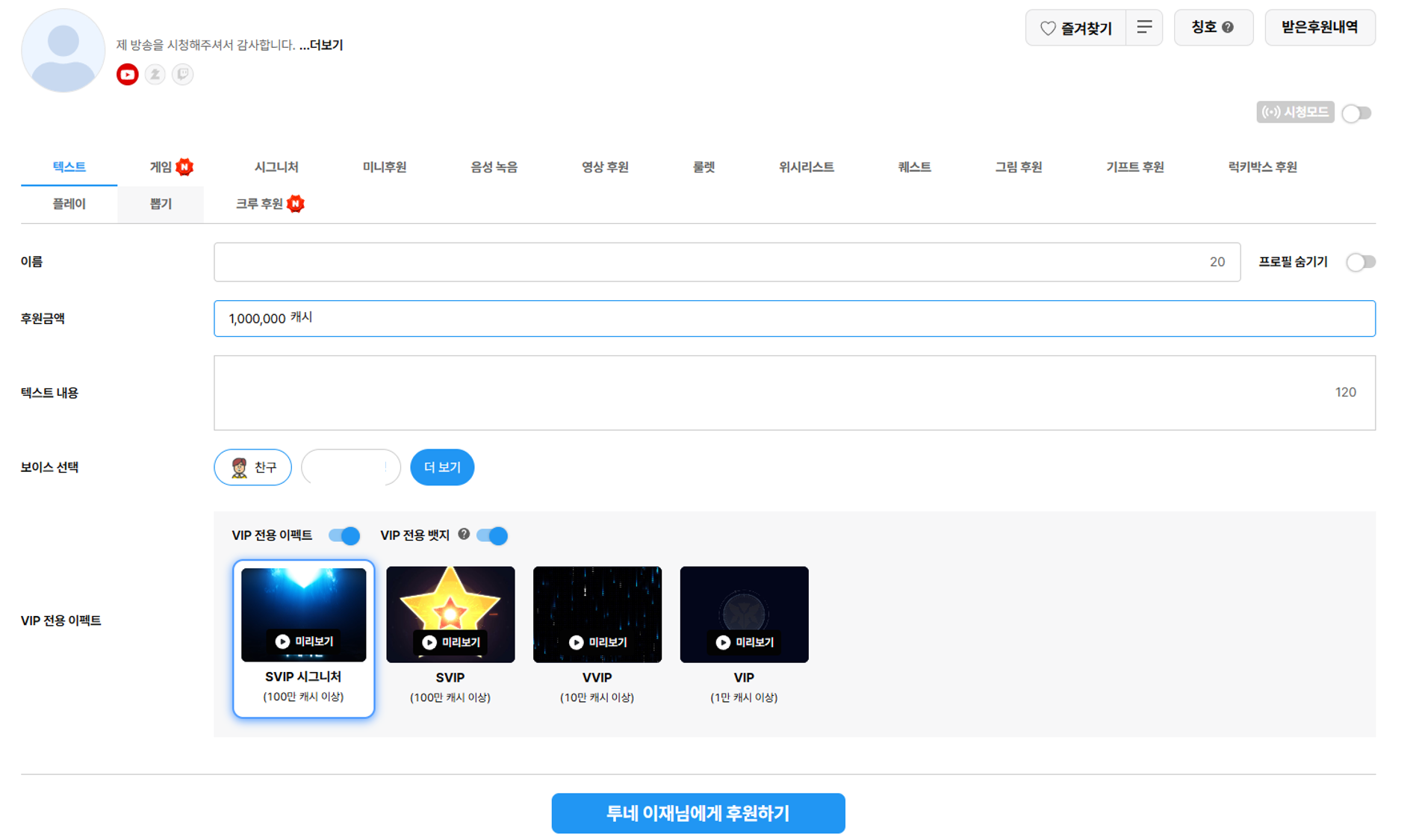
Task: View 받은후원내역 donation history
Action: click(1320, 28)
